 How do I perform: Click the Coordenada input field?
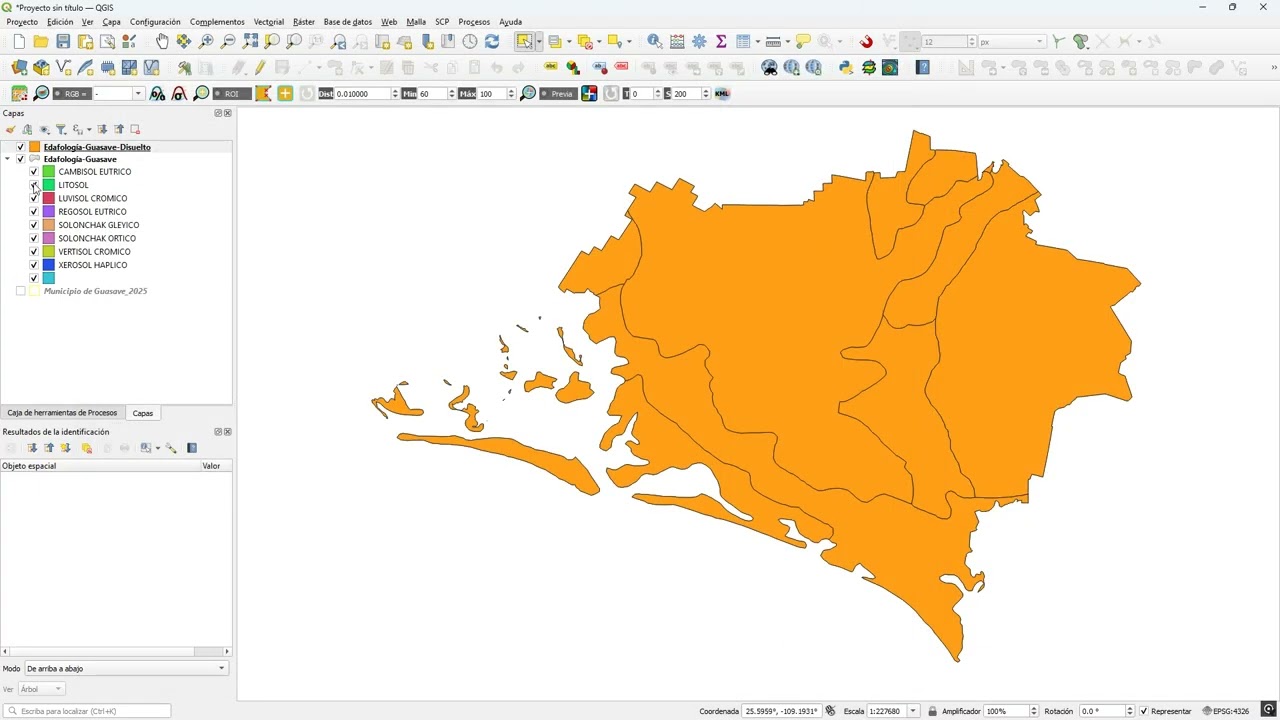pyautogui.click(x=781, y=711)
